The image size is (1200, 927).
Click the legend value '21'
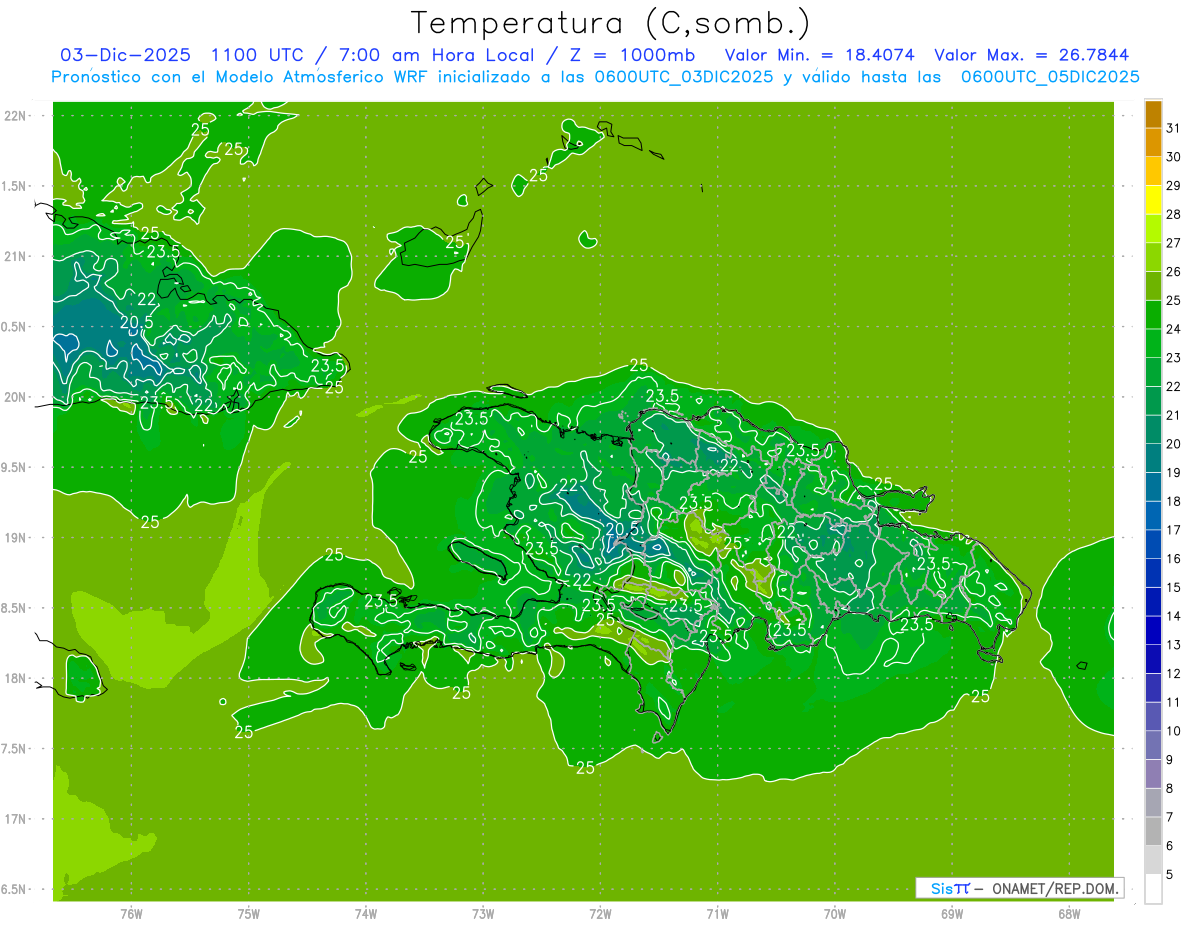point(1174,415)
